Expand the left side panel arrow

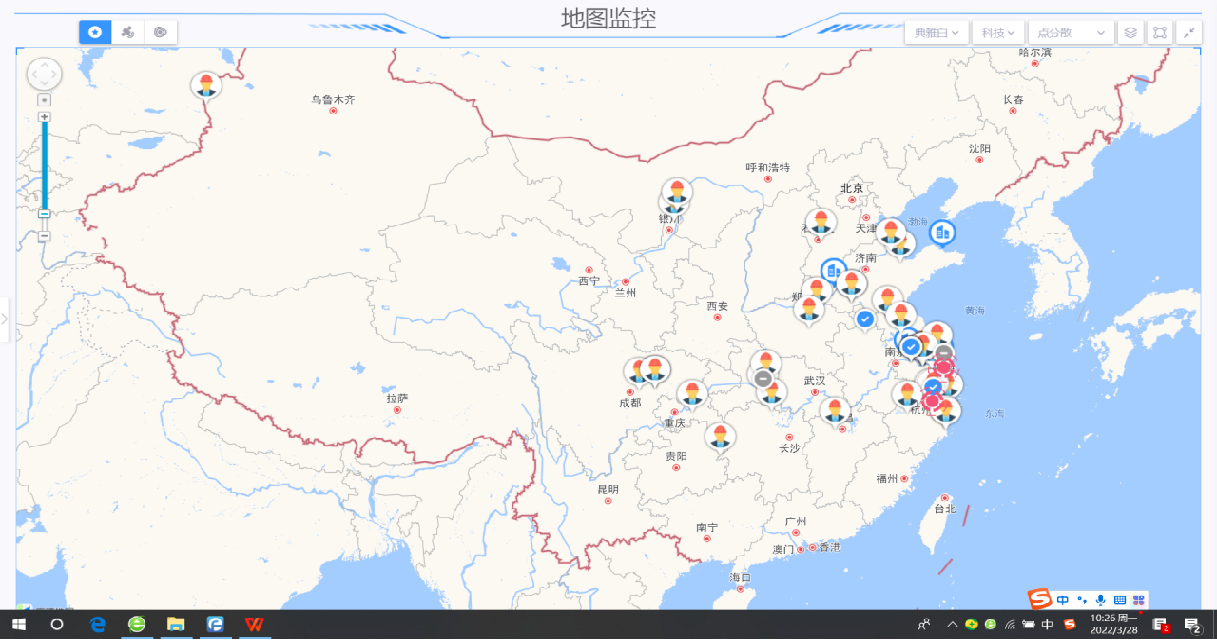pyautogui.click(x=5, y=319)
